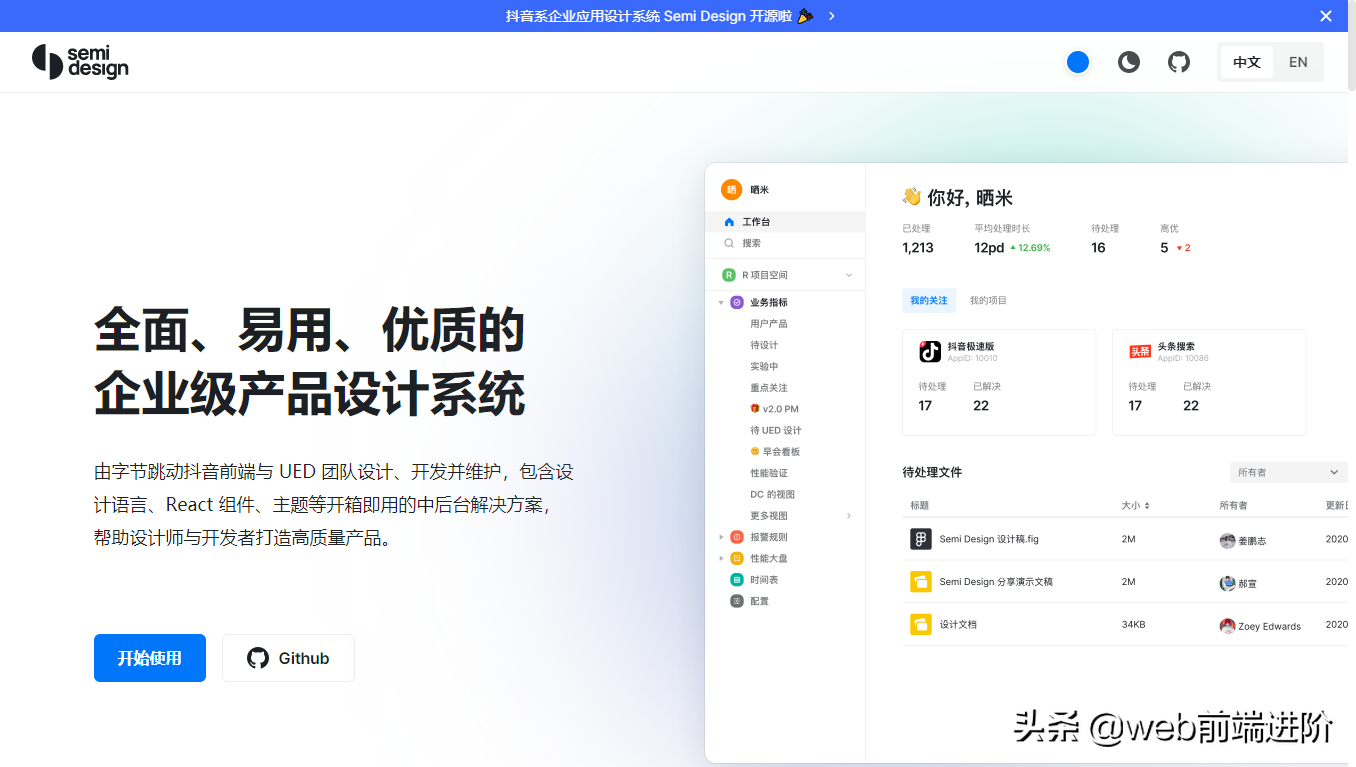This screenshot has height=767, width=1356.
Task: Expand the 报警规则 tree arrow
Action: coord(721,537)
